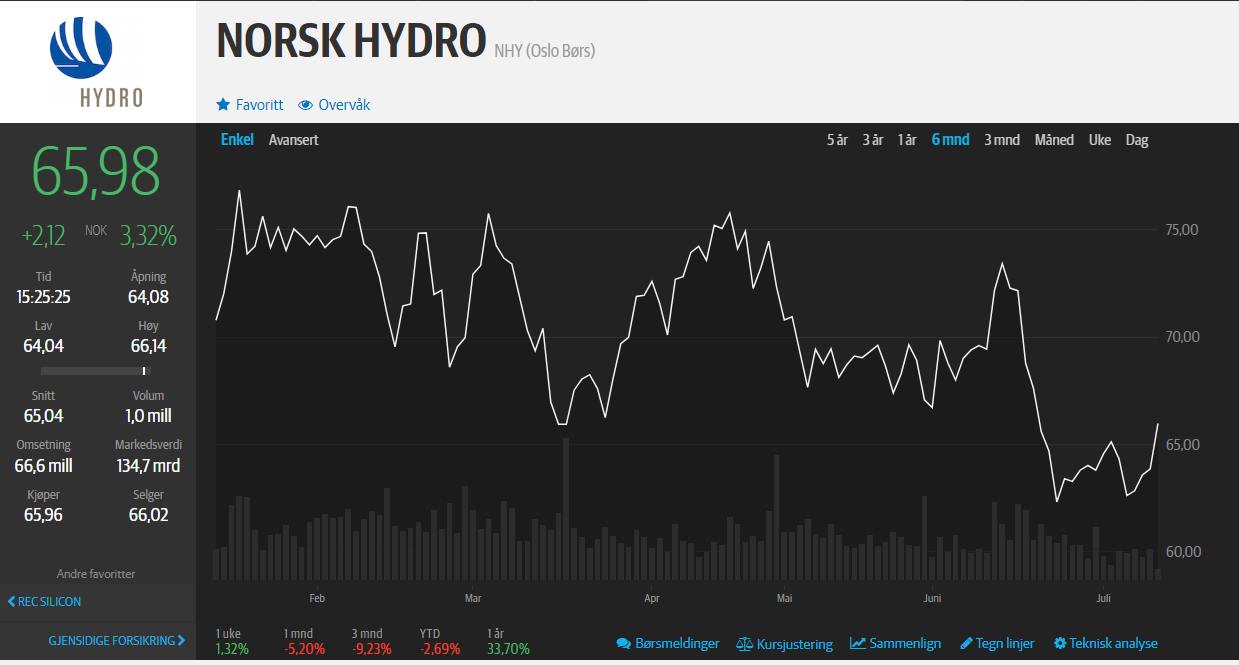Select the Dag time range
This screenshot has width=1239, height=665.
point(1137,140)
